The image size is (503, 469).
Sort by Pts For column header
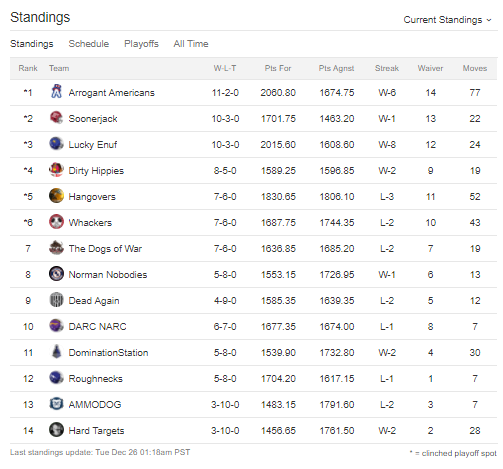278,68
